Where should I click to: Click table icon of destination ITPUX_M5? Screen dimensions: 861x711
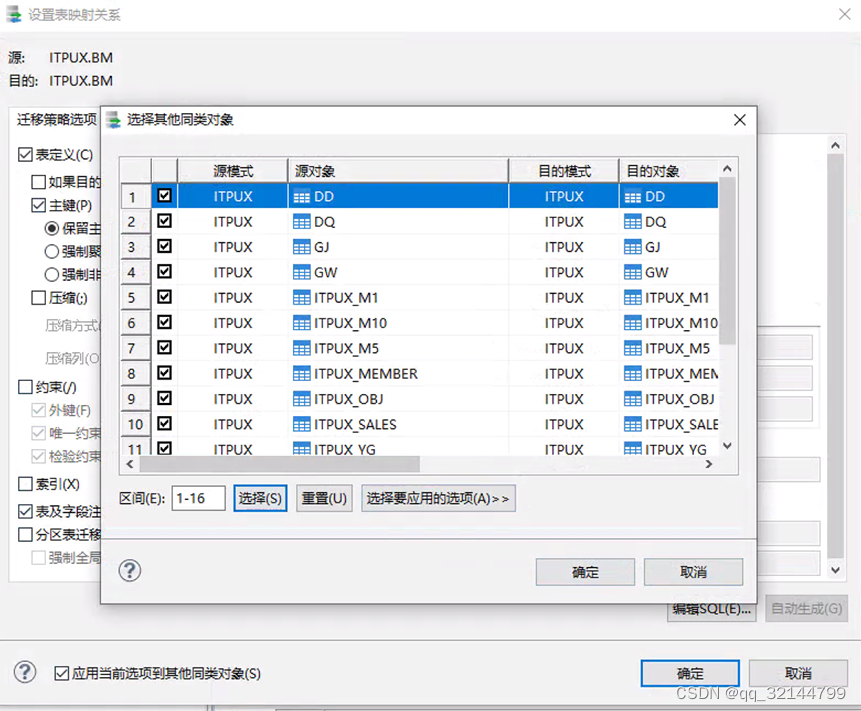click(x=633, y=348)
